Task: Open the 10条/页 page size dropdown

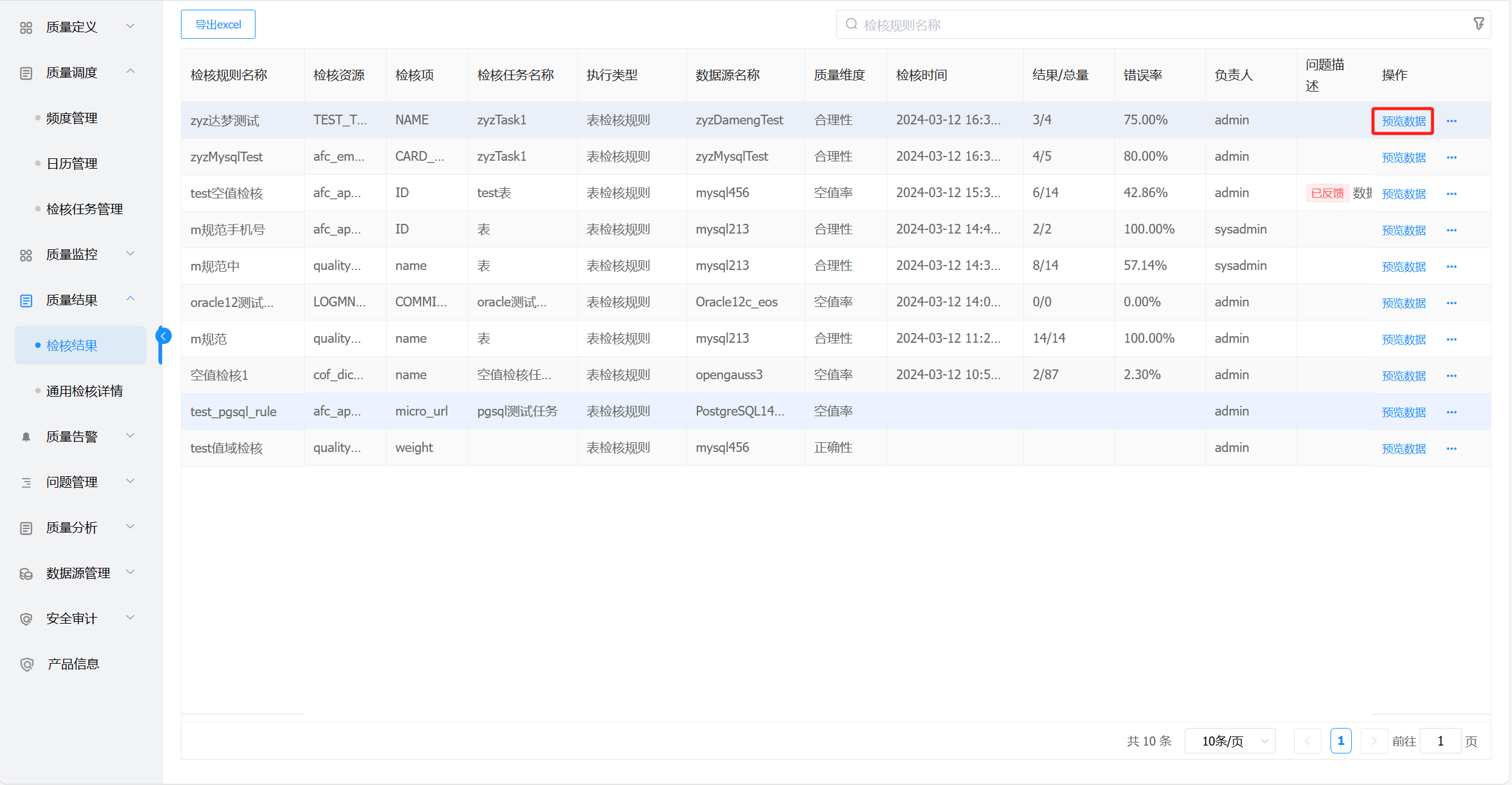Action: (x=1230, y=741)
